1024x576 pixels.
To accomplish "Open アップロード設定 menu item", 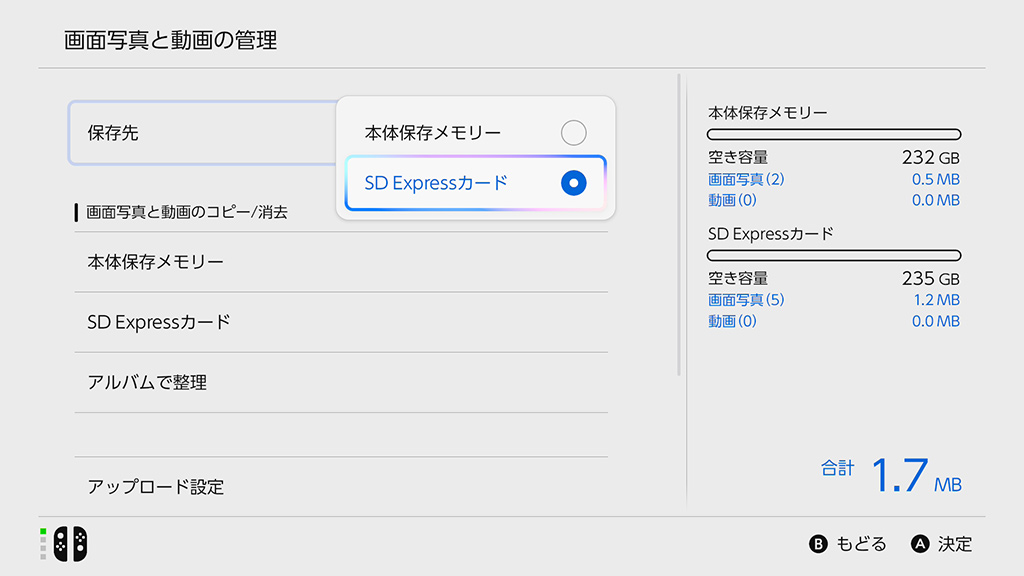I will tap(340, 487).
